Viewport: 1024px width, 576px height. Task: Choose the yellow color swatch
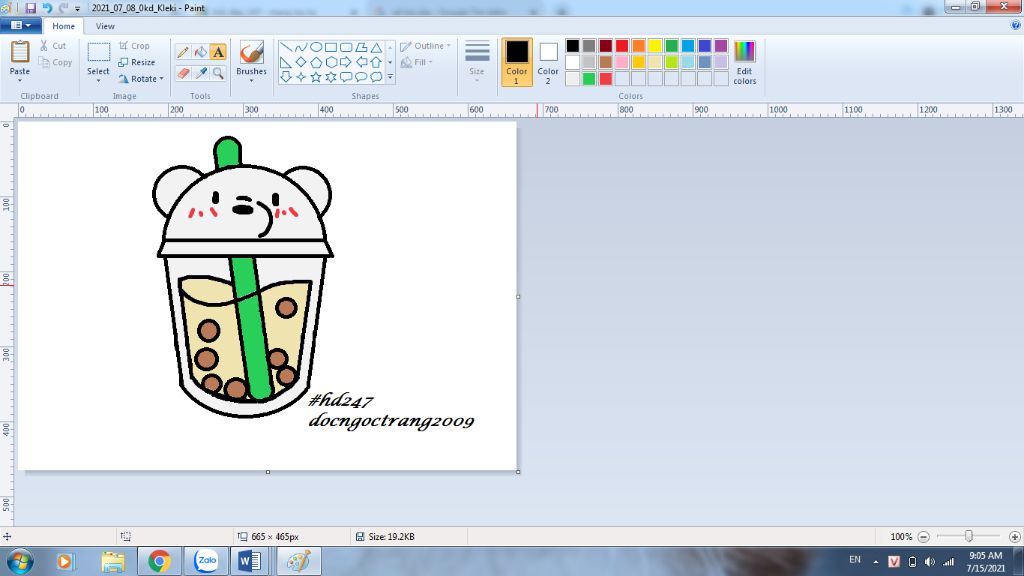coord(654,46)
